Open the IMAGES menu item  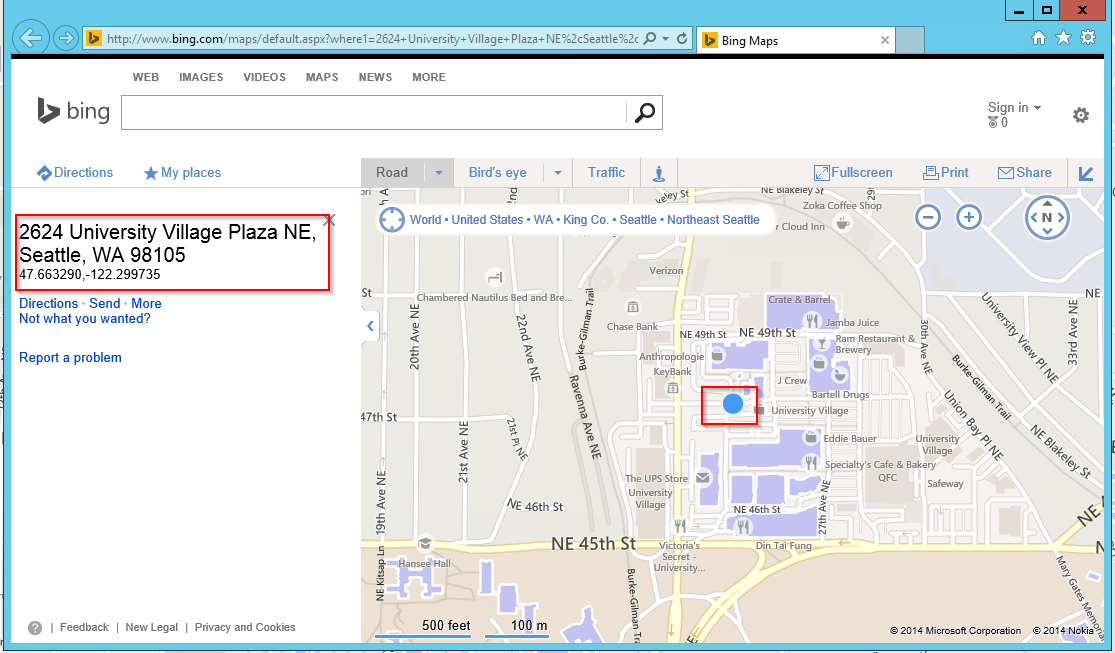201,77
